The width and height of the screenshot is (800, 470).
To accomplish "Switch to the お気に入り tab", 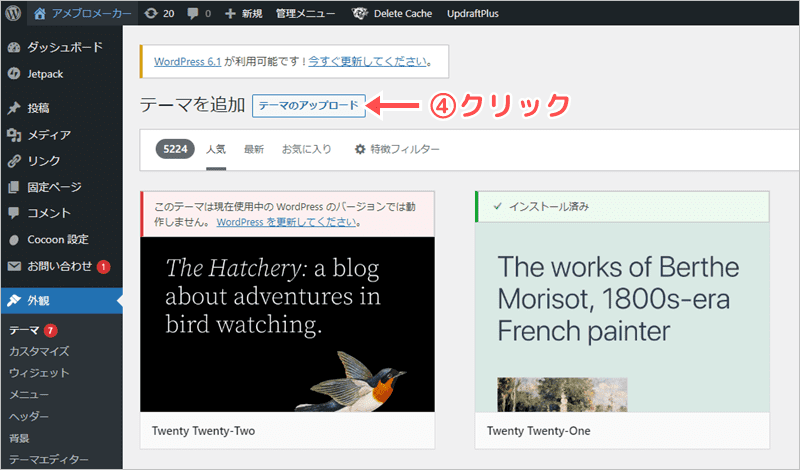I will click(306, 149).
